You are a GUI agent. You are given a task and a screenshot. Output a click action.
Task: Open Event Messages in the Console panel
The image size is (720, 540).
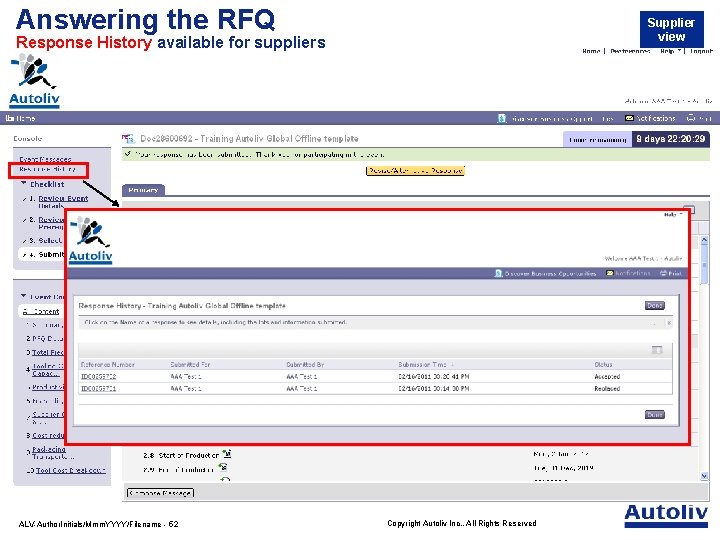click(x=45, y=159)
